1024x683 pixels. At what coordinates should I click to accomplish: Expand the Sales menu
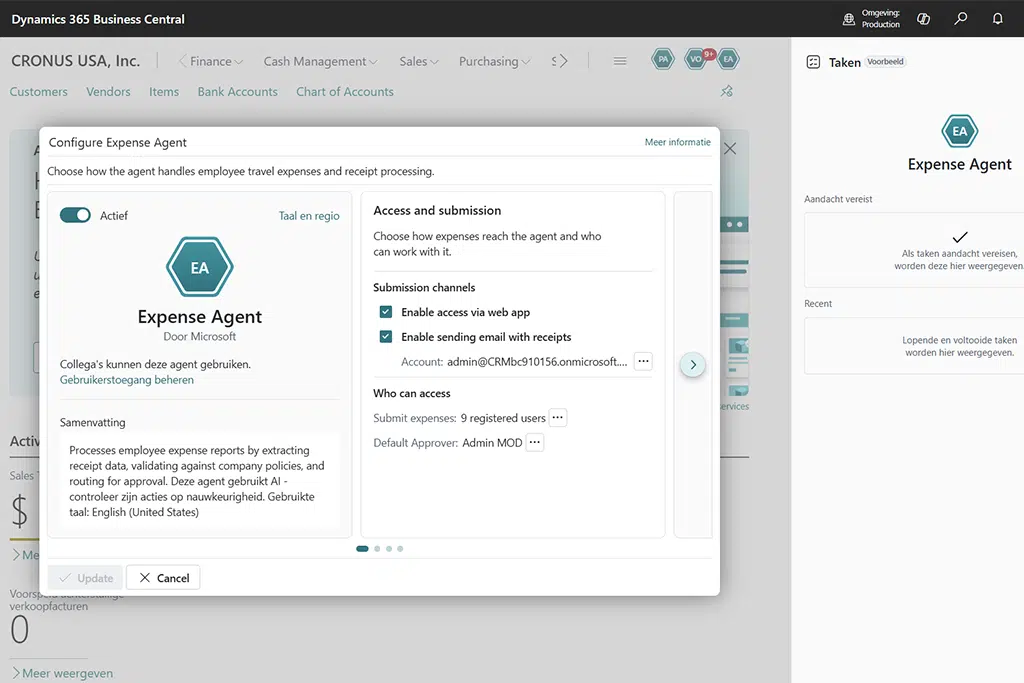coord(419,61)
